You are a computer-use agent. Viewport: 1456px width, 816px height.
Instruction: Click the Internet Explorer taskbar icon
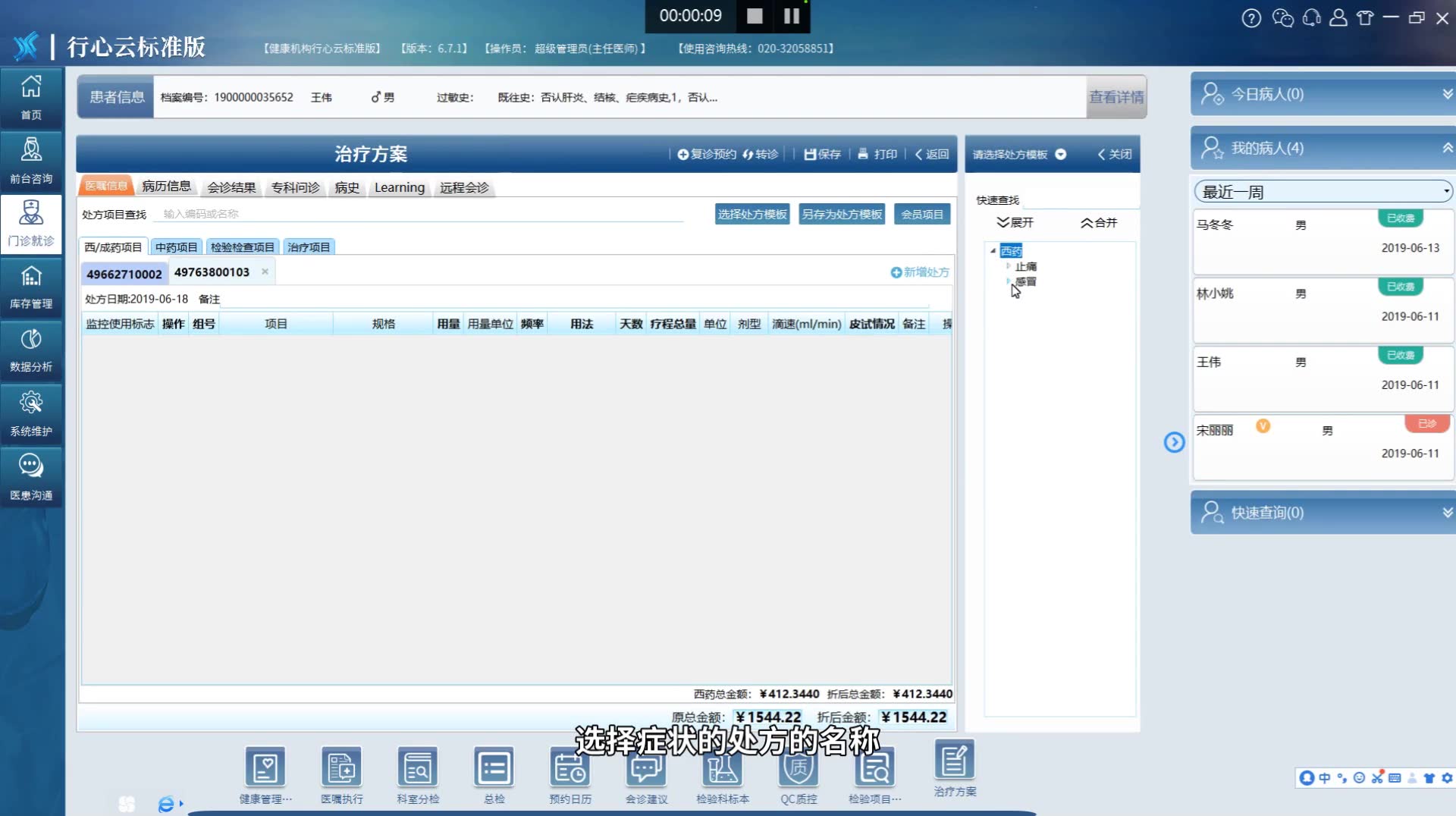point(166,804)
